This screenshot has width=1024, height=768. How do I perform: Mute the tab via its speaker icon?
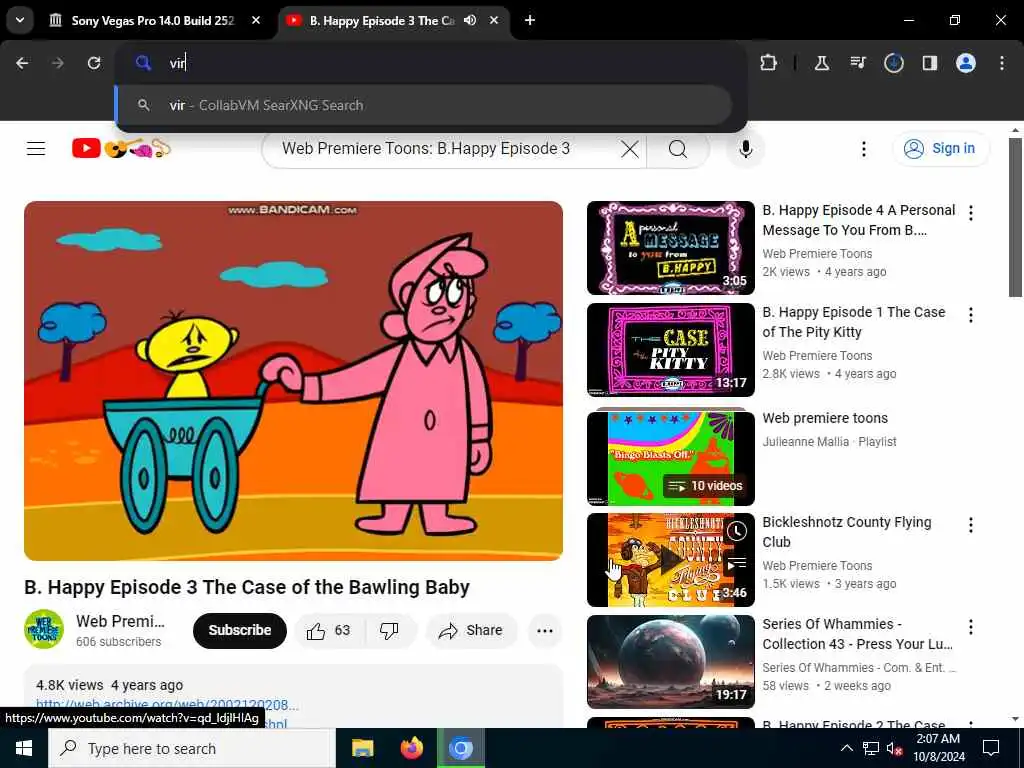click(470, 20)
